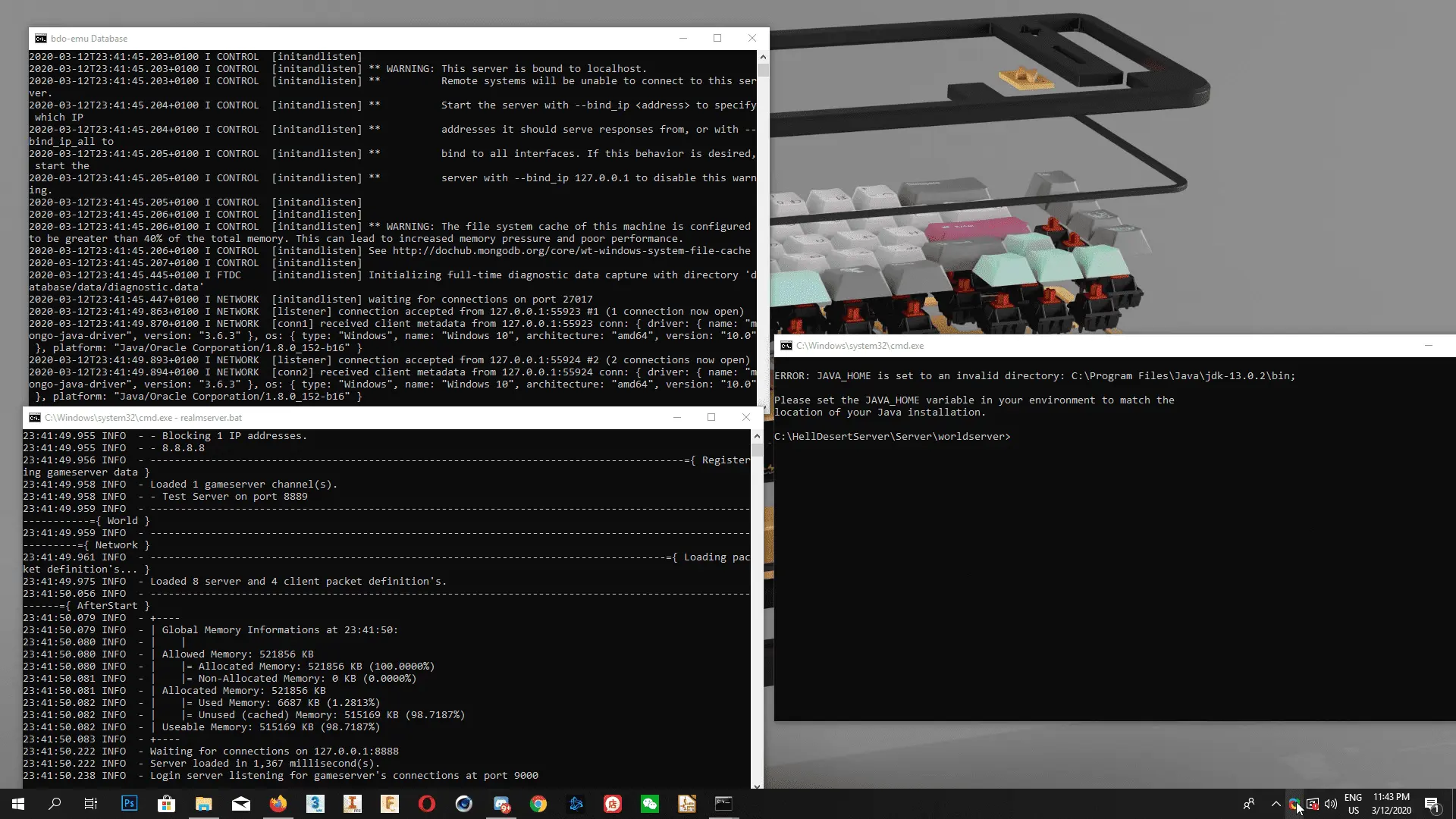Open File Explorer from the taskbar
Screen dimensions: 1456x819
click(x=203, y=804)
